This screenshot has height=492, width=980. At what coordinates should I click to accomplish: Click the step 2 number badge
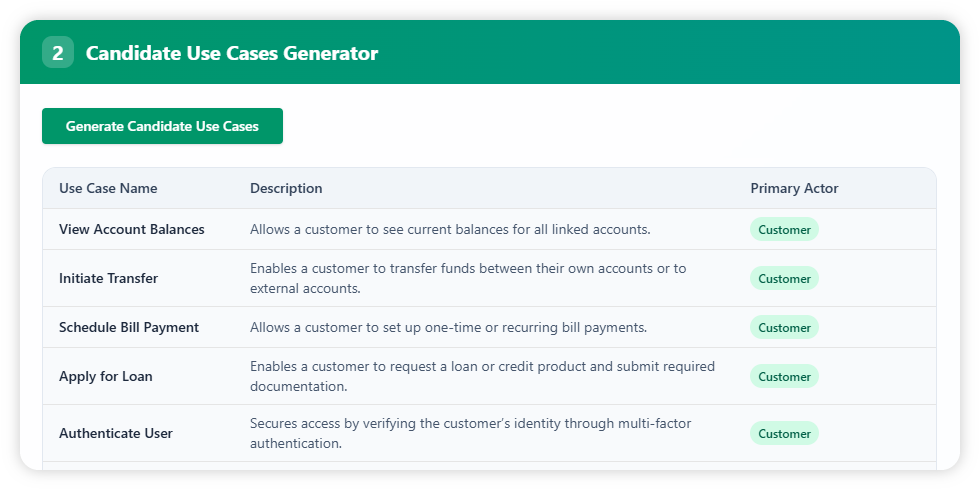(x=58, y=53)
